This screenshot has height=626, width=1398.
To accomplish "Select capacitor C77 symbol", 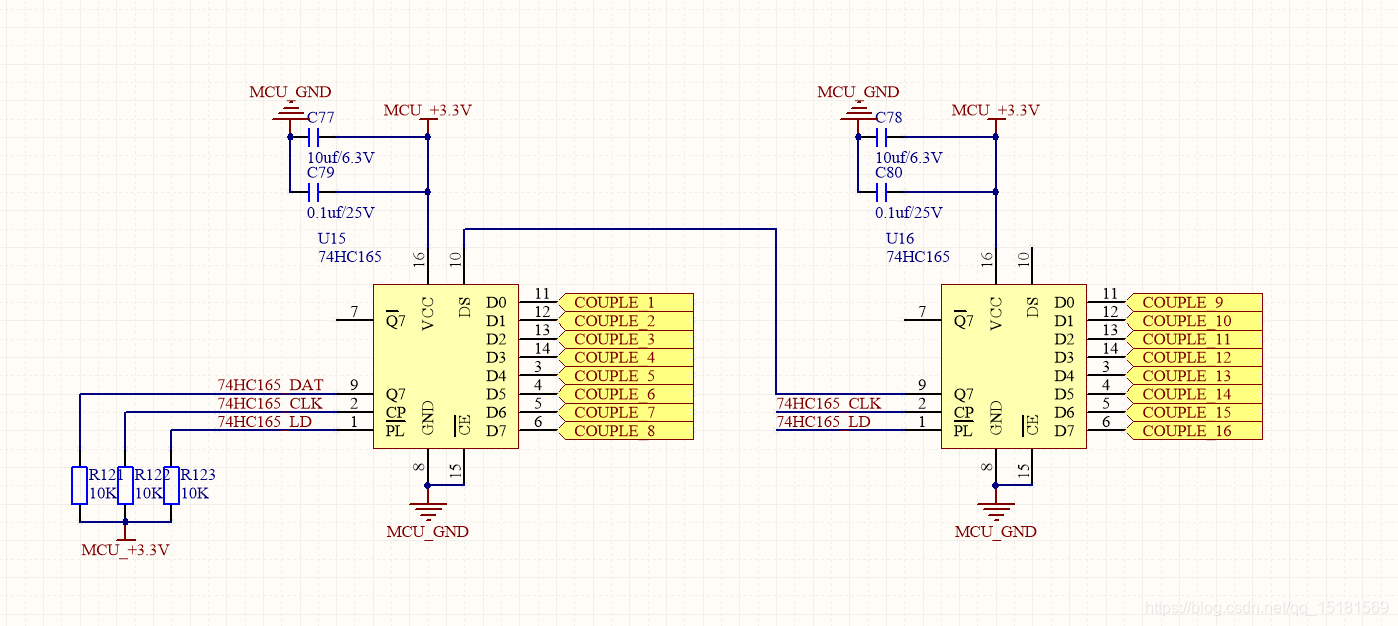I will 313,137.
